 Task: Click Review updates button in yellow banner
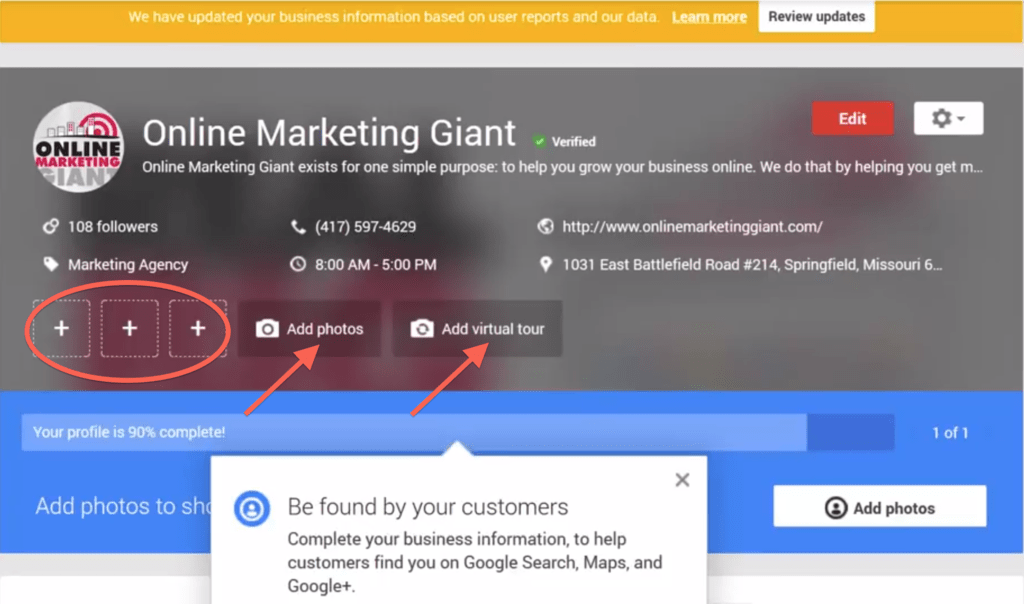[816, 16]
